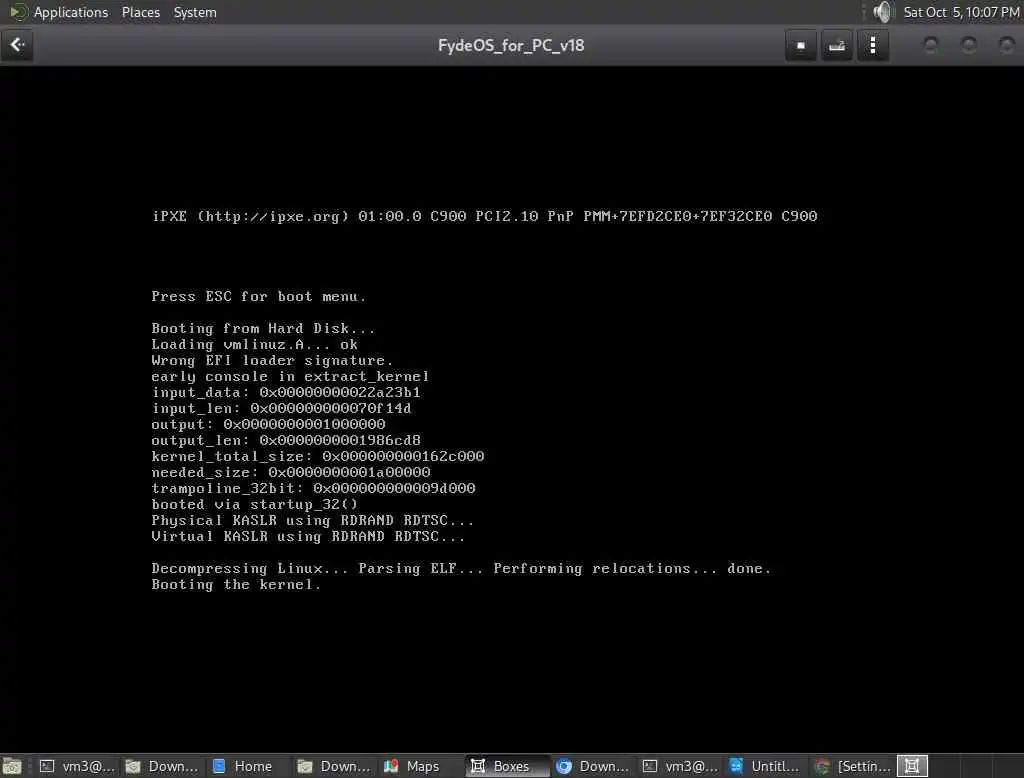
Task: Switch to the [Settin... Chrome taskbar window
Action: click(x=852, y=766)
